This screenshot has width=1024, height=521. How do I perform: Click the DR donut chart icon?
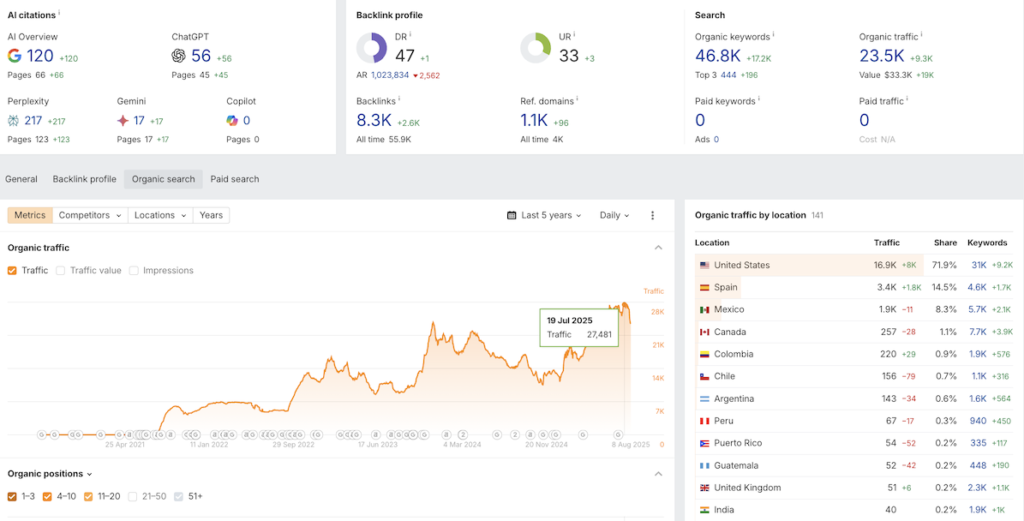[371, 48]
